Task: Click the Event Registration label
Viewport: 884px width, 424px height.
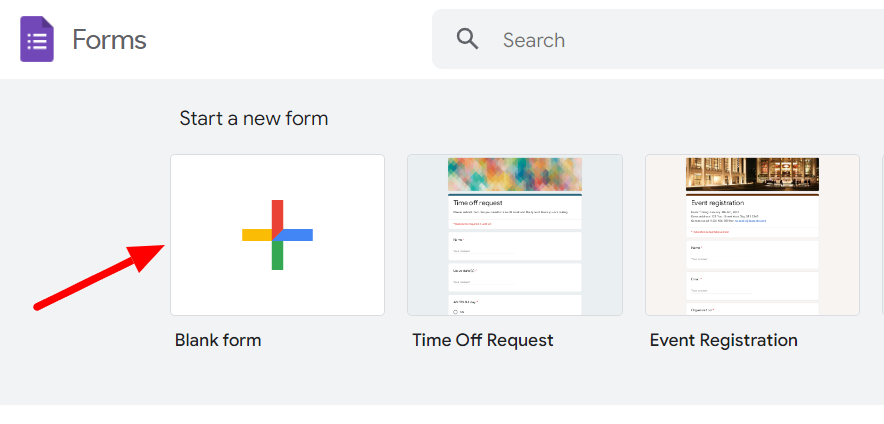Action: 724,340
